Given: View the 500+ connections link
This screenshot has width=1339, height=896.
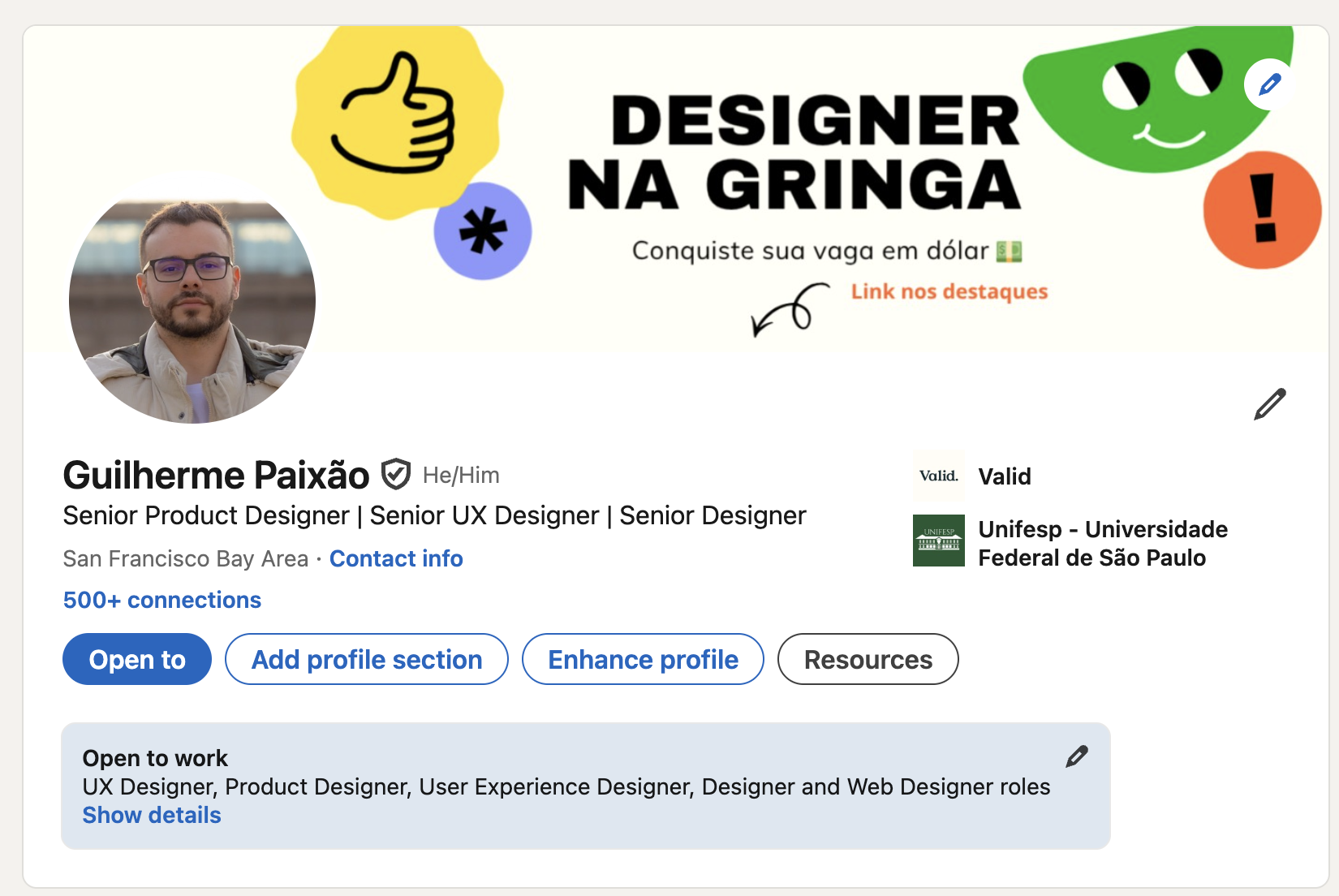Looking at the screenshot, I should 162,601.
